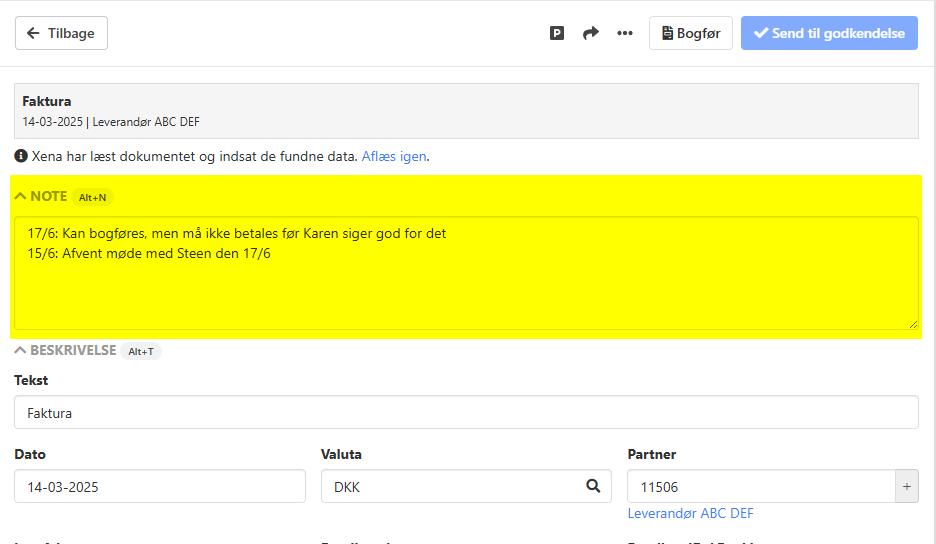Click inside the yellow note text area
Viewport: 936px width, 544px height.
466,290
